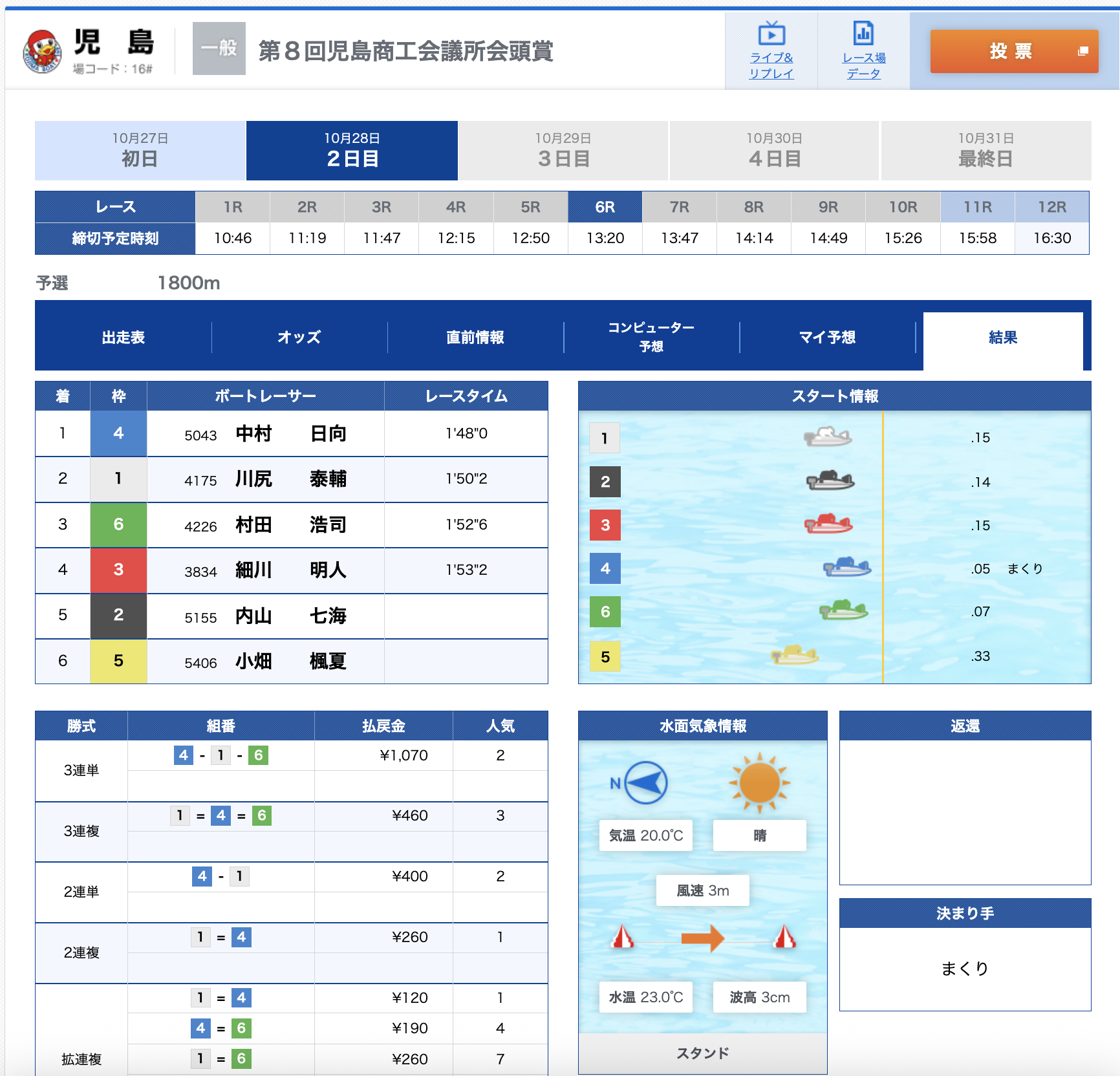This screenshot has width=1120, height=1076.
Task: Click racer name 中村 日向
Action: pos(291,434)
